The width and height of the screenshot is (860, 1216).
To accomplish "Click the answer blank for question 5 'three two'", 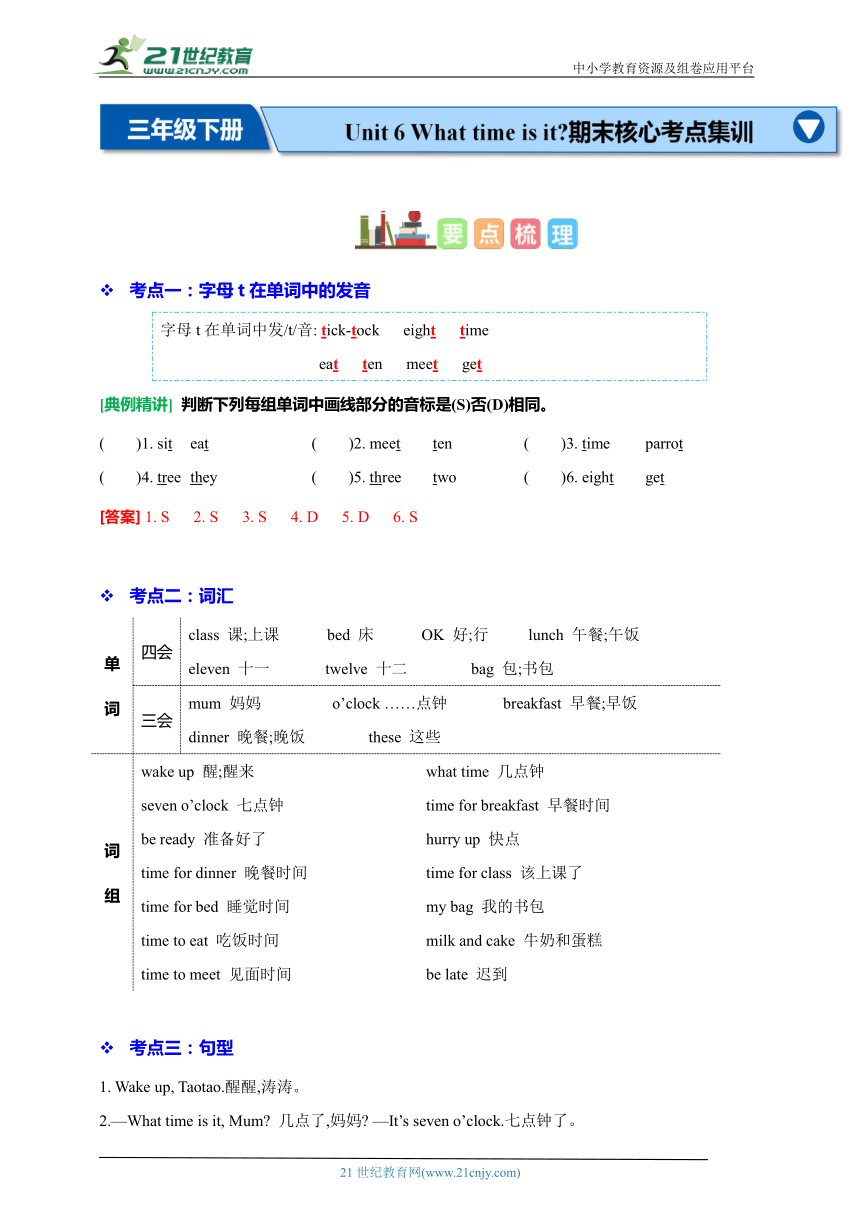I will [x=332, y=478].
